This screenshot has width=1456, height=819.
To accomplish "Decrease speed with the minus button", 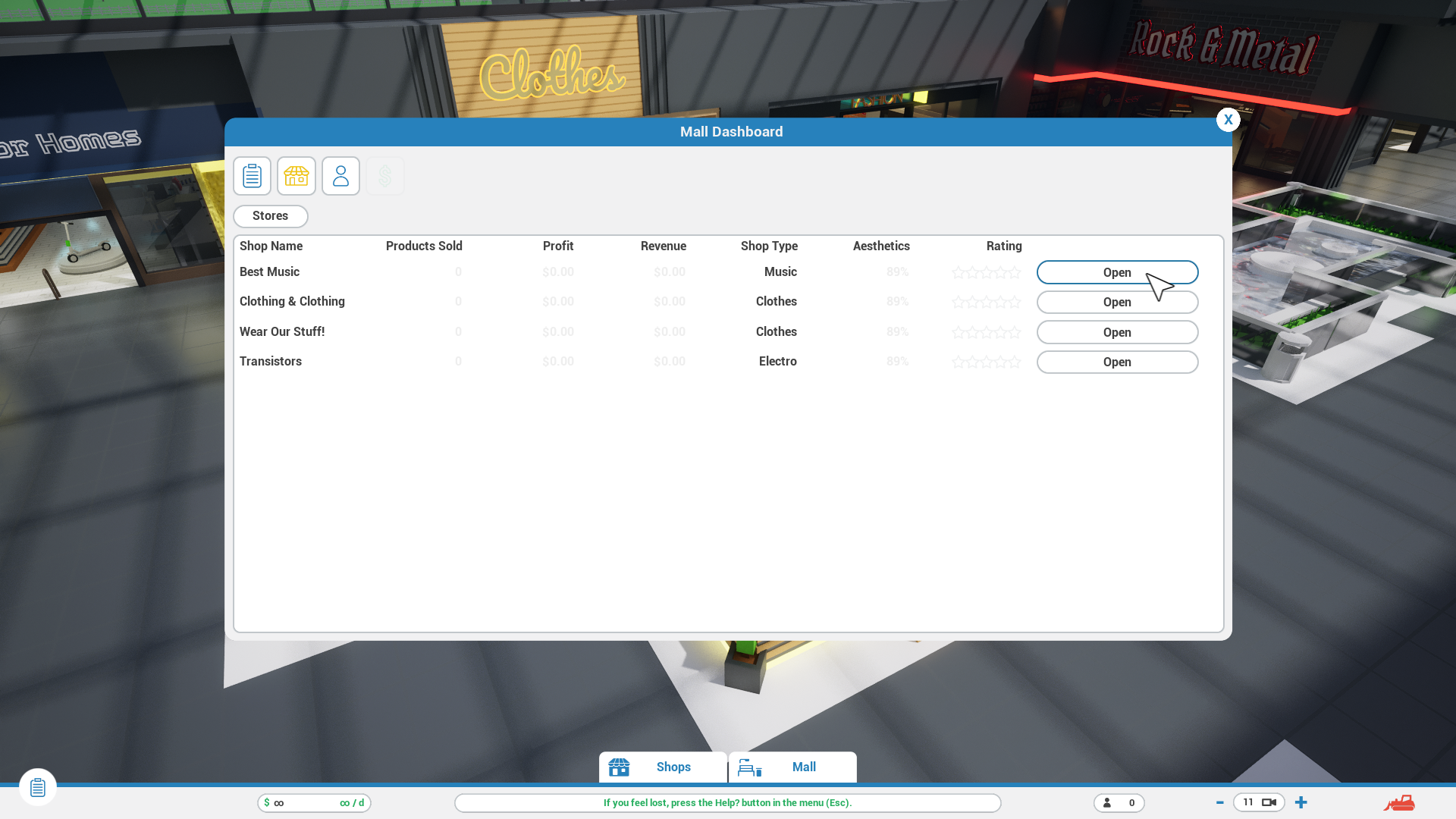I will click(x=1219, y=802).
